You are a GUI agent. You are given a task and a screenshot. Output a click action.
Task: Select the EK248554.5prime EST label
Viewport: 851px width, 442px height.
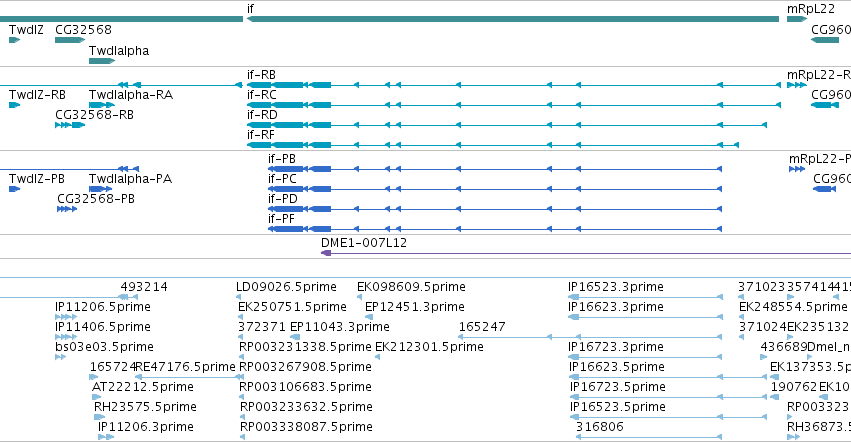tap(793, 307)
